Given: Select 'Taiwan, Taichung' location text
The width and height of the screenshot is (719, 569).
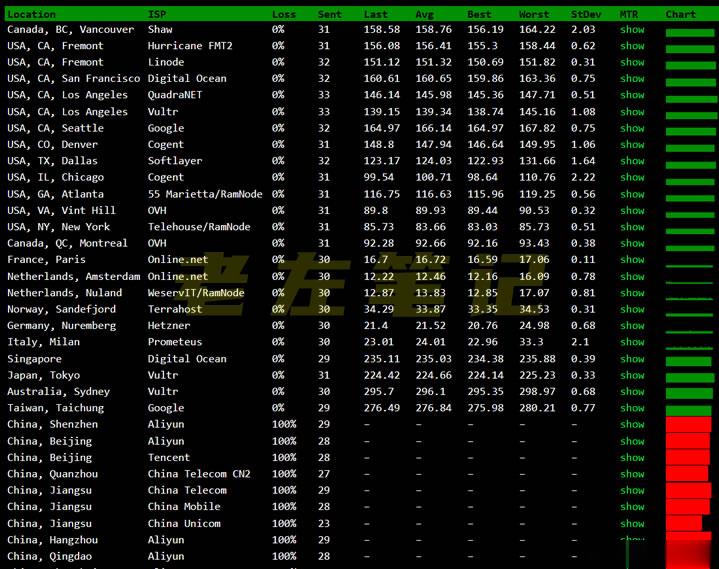Looking at the screenshot, I should [55, 408].
